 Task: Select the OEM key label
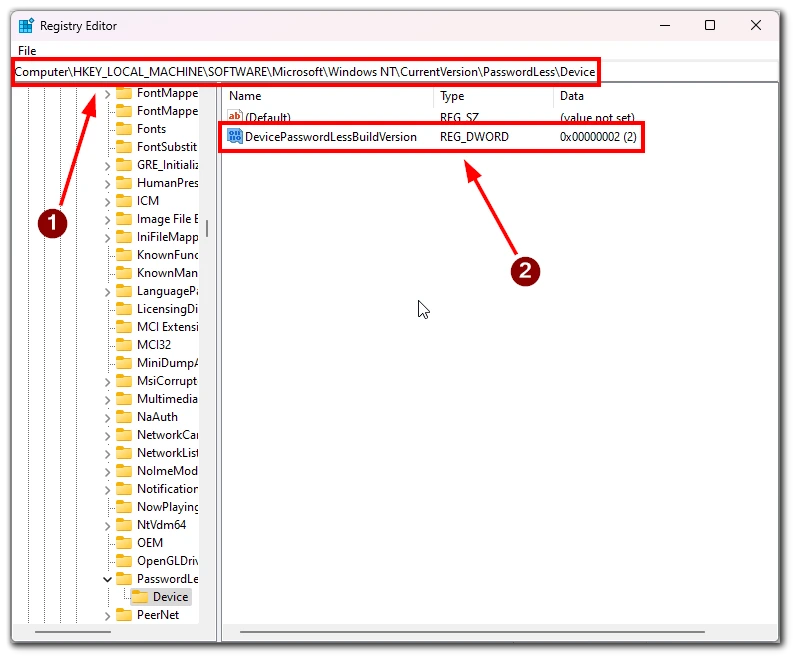coord(150,543)
